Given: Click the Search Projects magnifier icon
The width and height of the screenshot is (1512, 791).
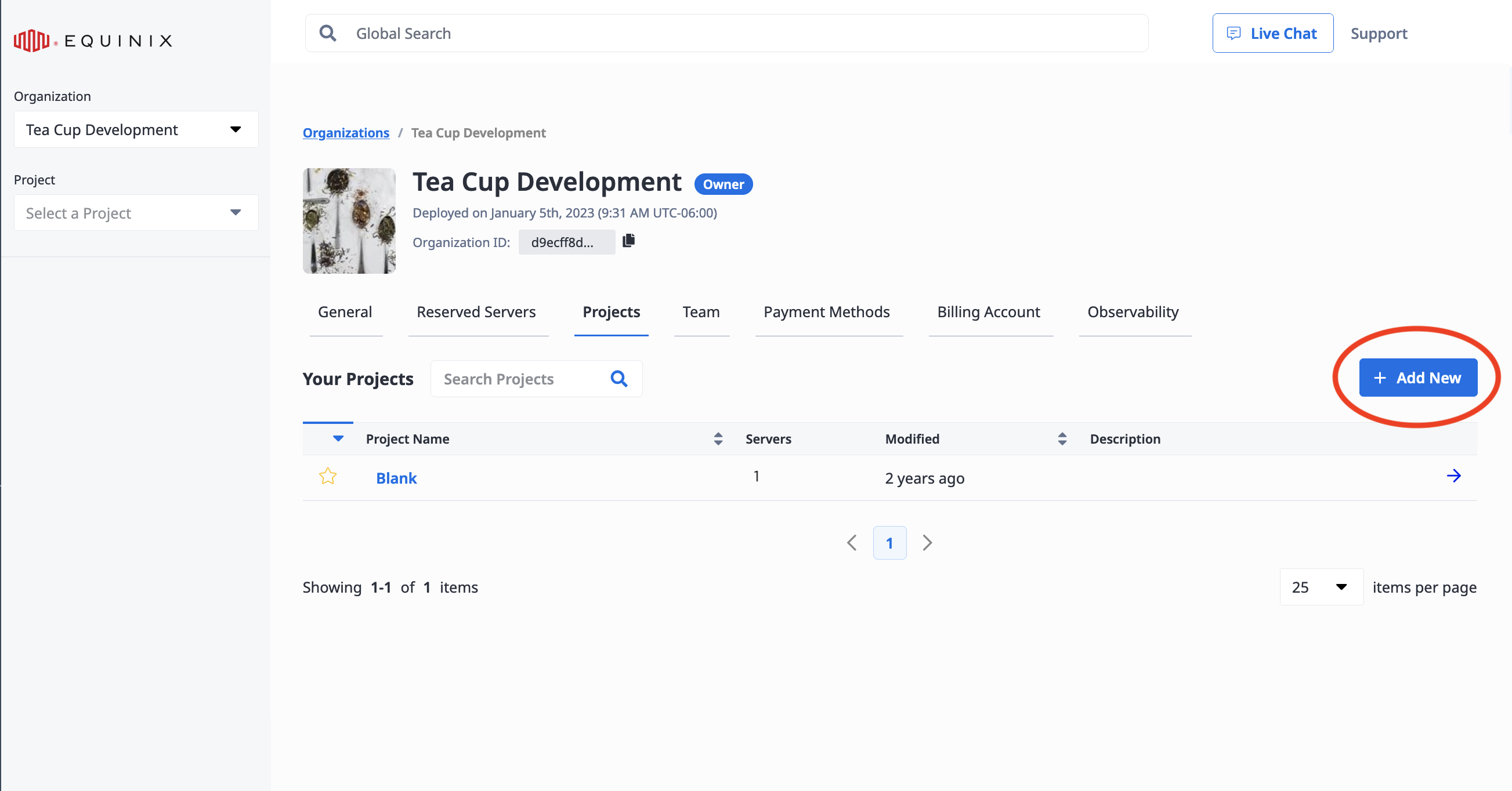Looking at the screenshot, I should pos(618,379).
